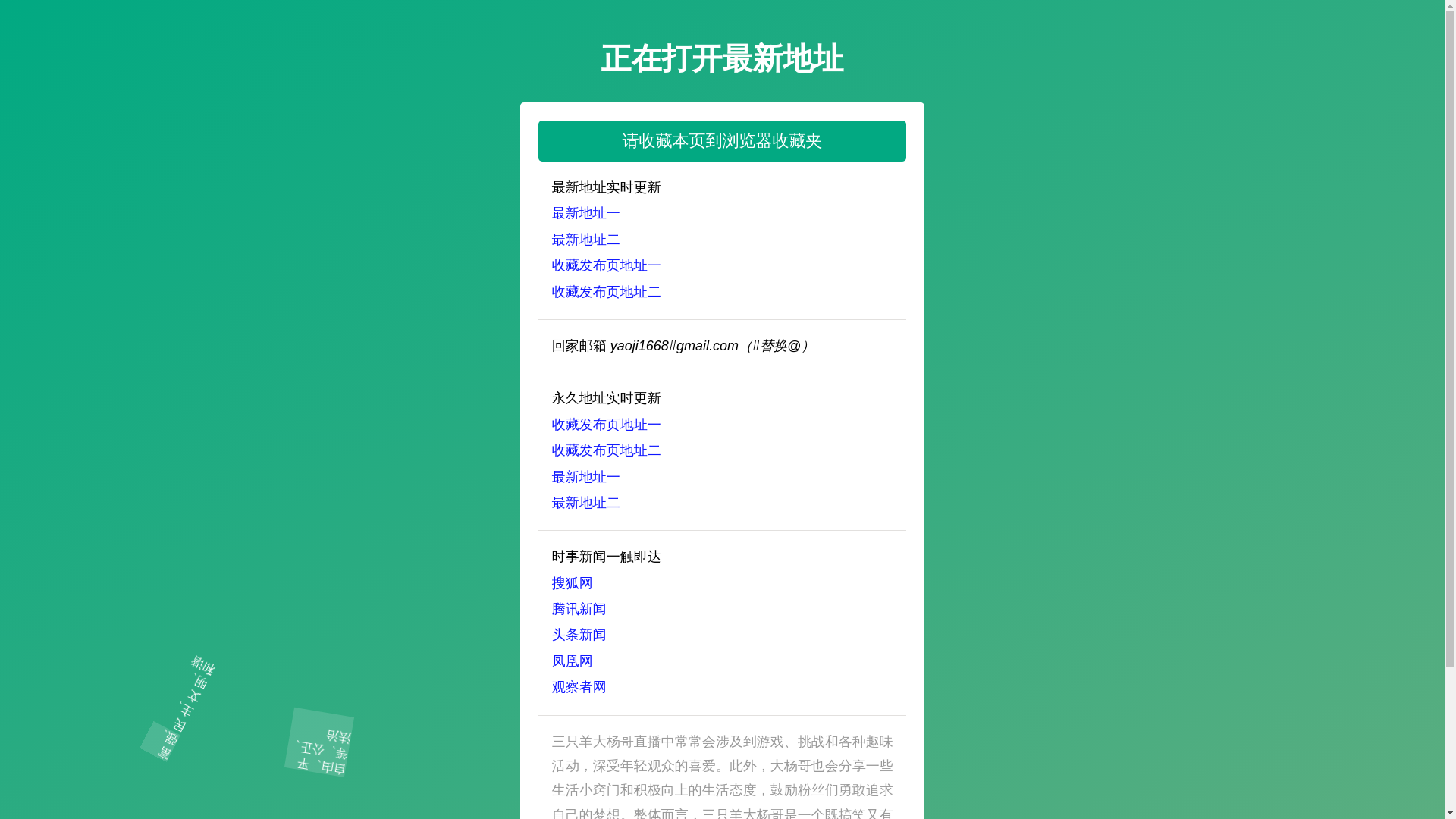Click the page vertical scrollbar
This screenshot has height=819, width=1456.
tap(1450, 409)
